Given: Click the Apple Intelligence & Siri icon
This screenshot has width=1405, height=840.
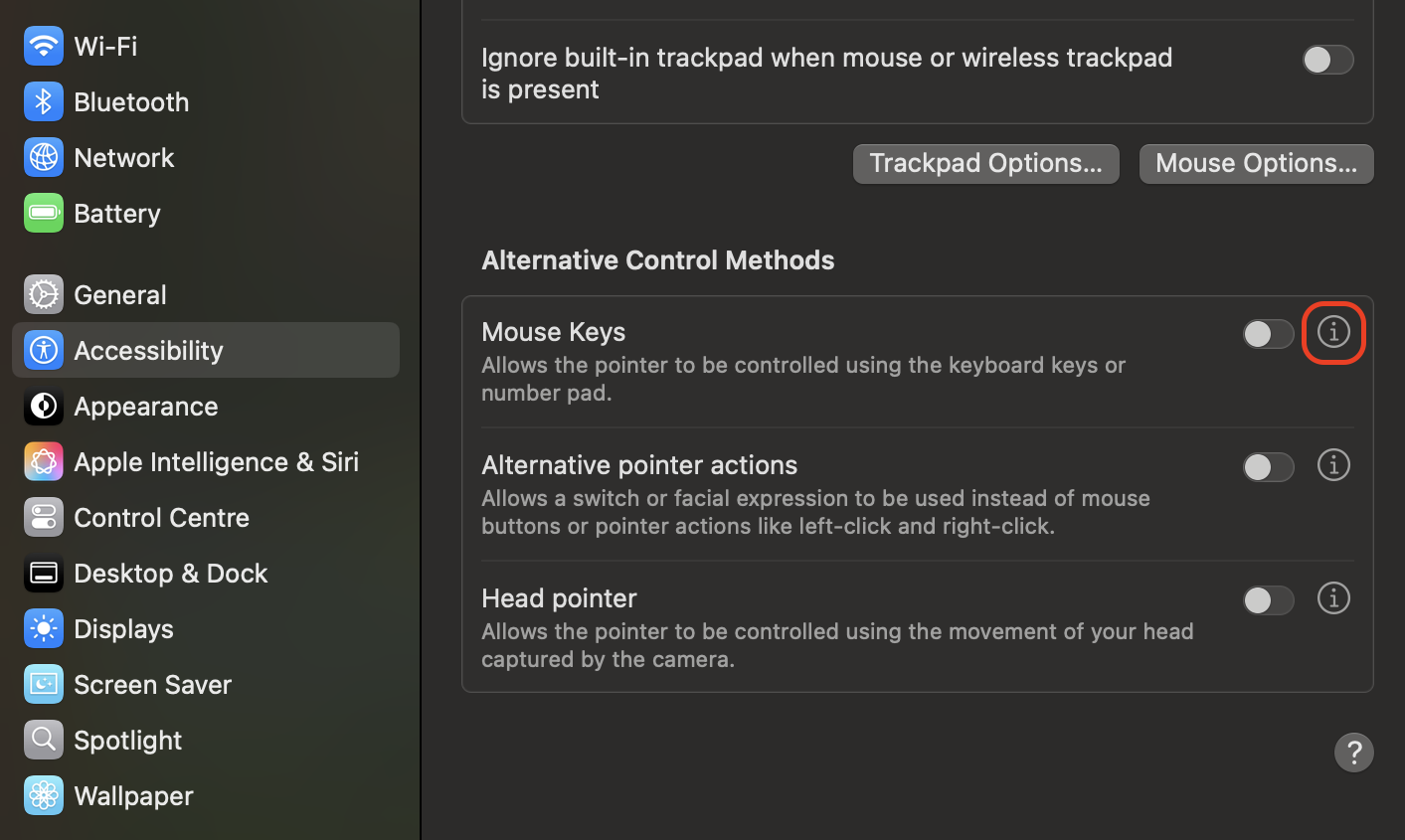Looking at the screenshot, I should [44, 461].
